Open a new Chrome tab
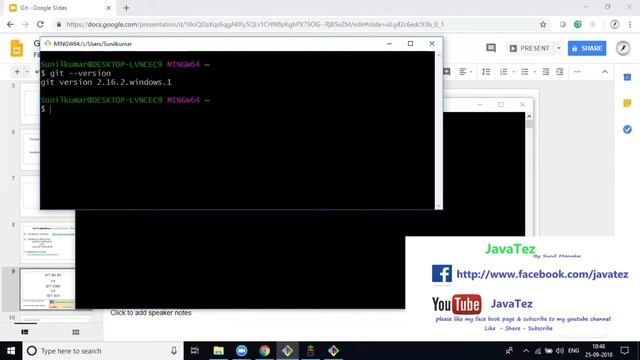Image resolution: width=640 pixels, height=360 pixels. point(126,8)
